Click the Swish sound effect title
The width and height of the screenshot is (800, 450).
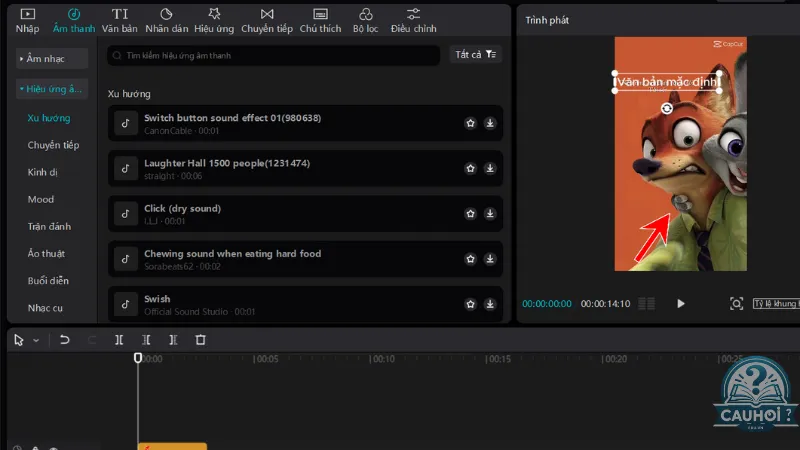coord(157,299)
